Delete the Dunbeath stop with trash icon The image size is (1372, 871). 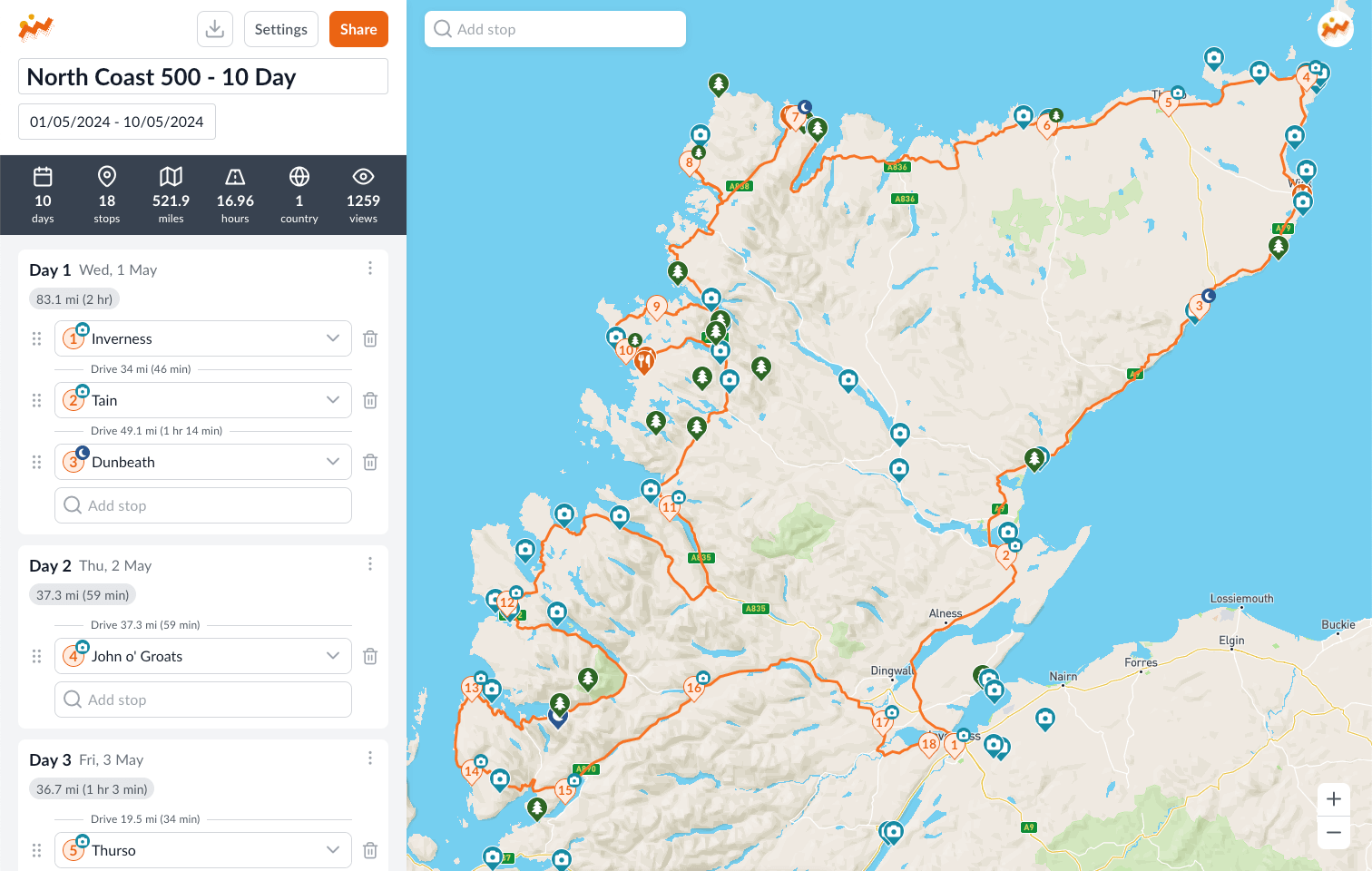(370, 462)
